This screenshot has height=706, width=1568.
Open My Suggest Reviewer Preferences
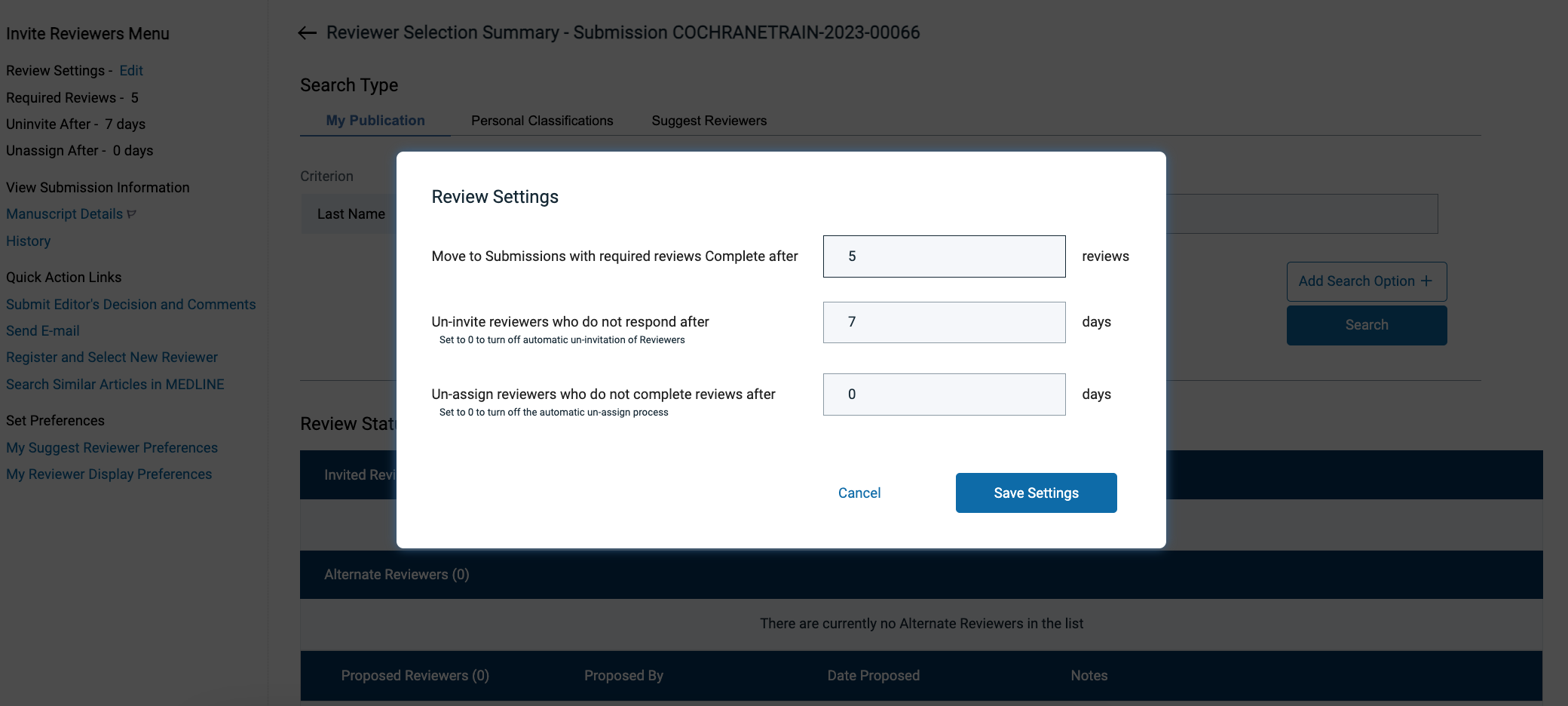pyautogui.click(x=112, y=447)
